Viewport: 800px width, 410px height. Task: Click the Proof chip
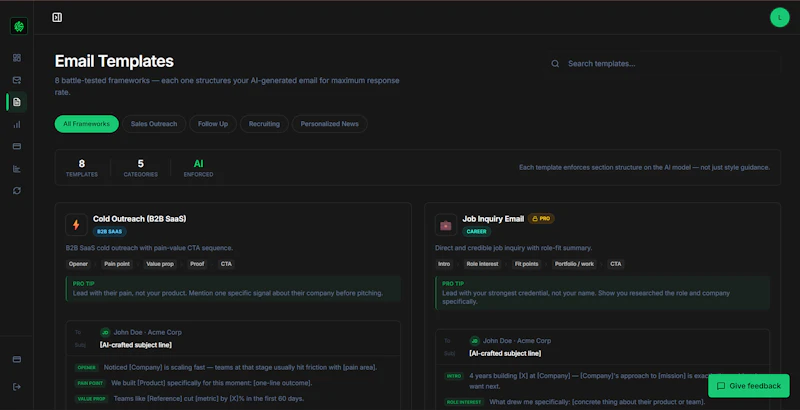point(197,264)
